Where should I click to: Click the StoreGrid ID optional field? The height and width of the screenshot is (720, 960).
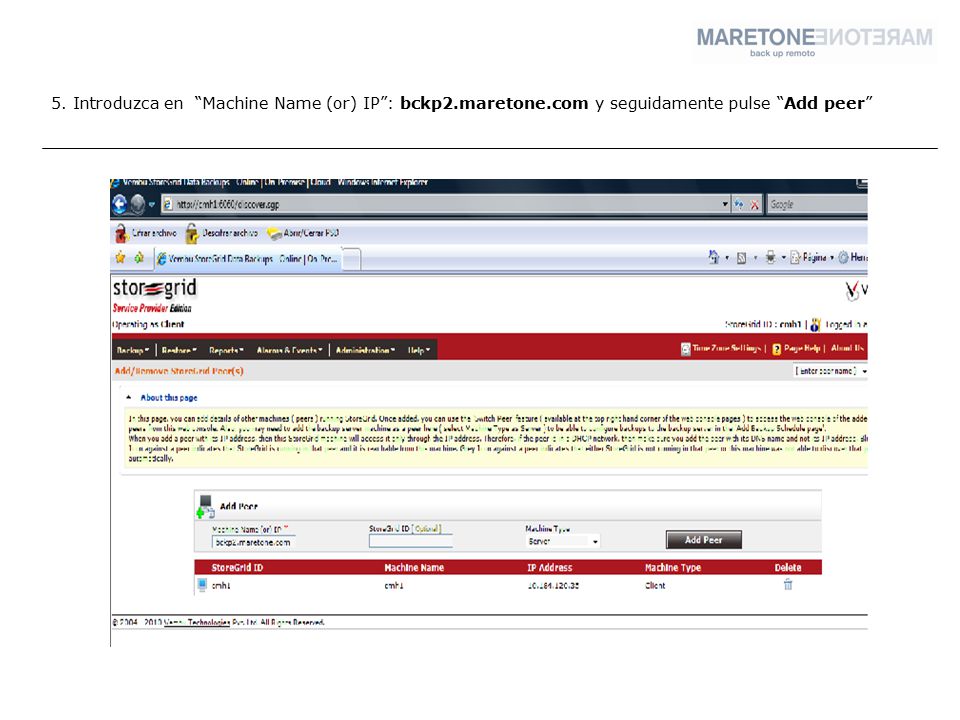click(x=411, y=541)
